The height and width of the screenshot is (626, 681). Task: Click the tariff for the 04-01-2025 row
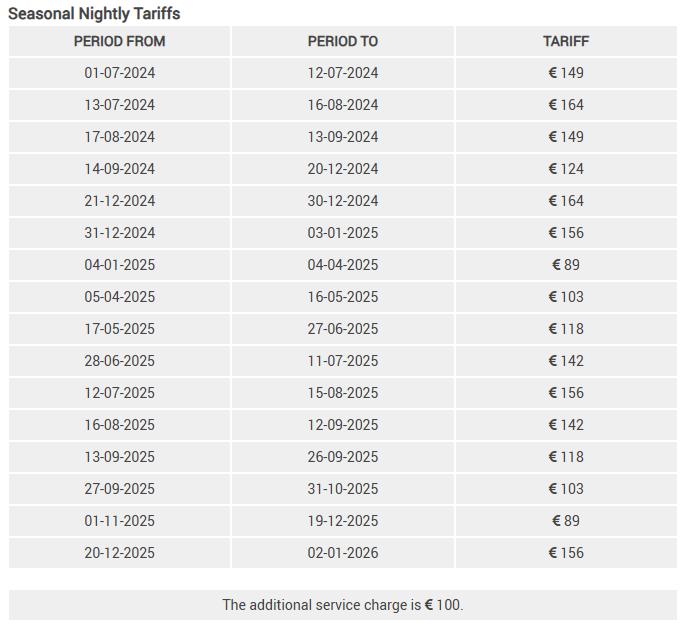click(566, 265)
